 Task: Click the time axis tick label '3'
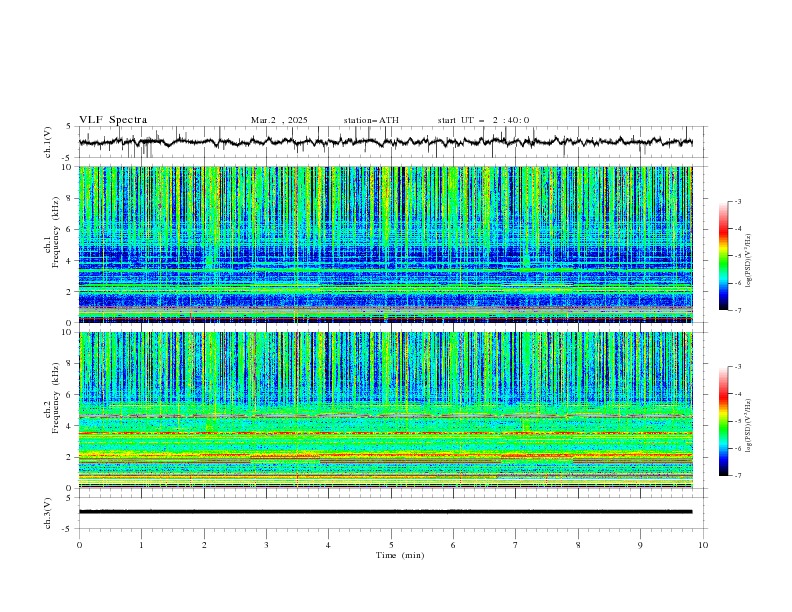266,545
